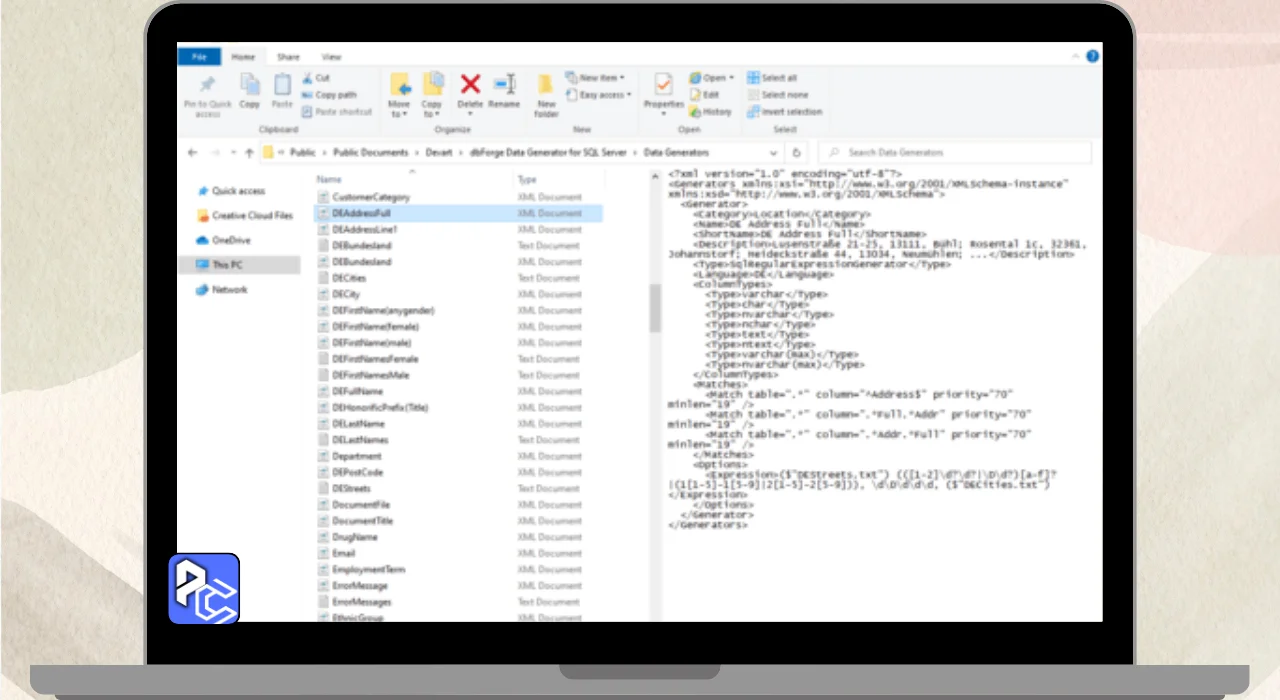The height and width of the screenshot is (700, 1280).
Task: Open OneDrive in the navigation pane
Action: tap(225, 240)
